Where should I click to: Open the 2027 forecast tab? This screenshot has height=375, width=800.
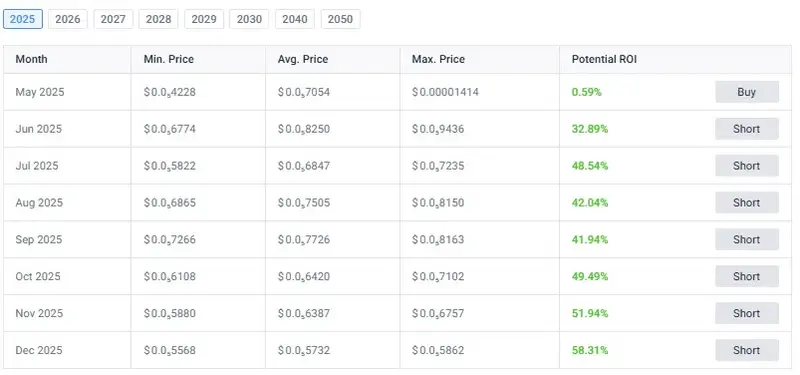pyautogui.click(x=113, y=19)
